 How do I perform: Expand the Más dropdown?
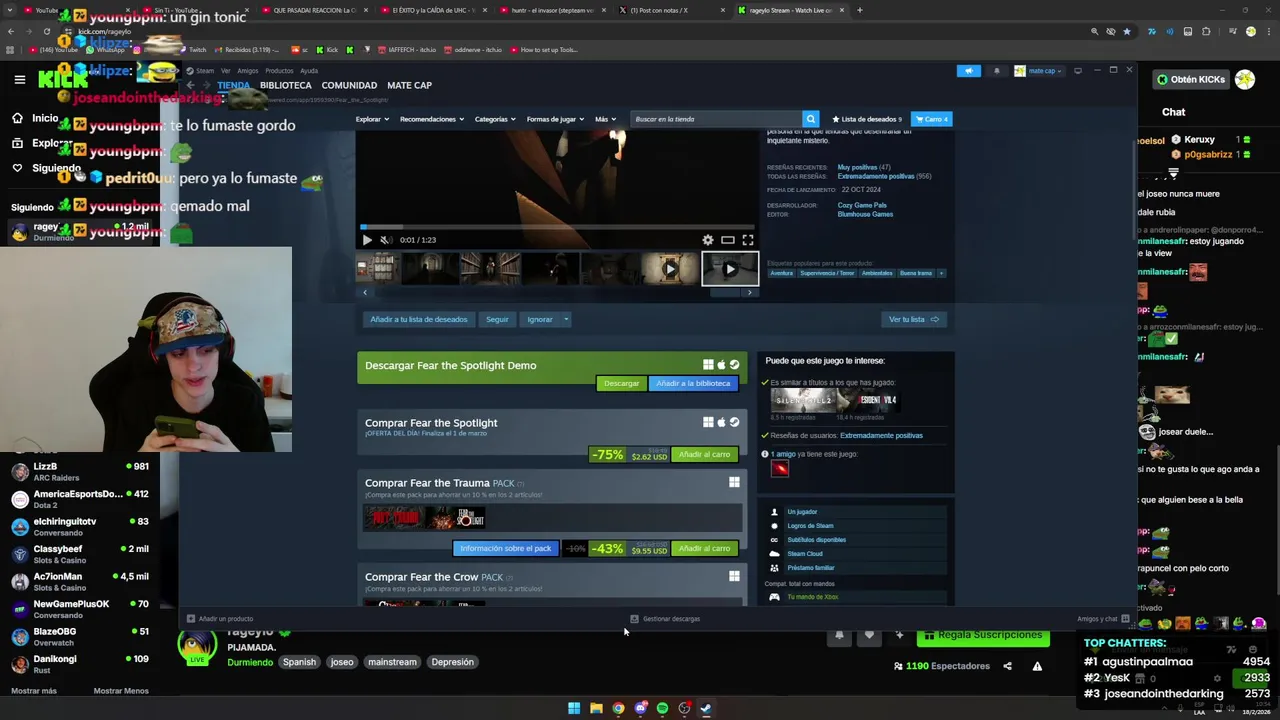604,119
